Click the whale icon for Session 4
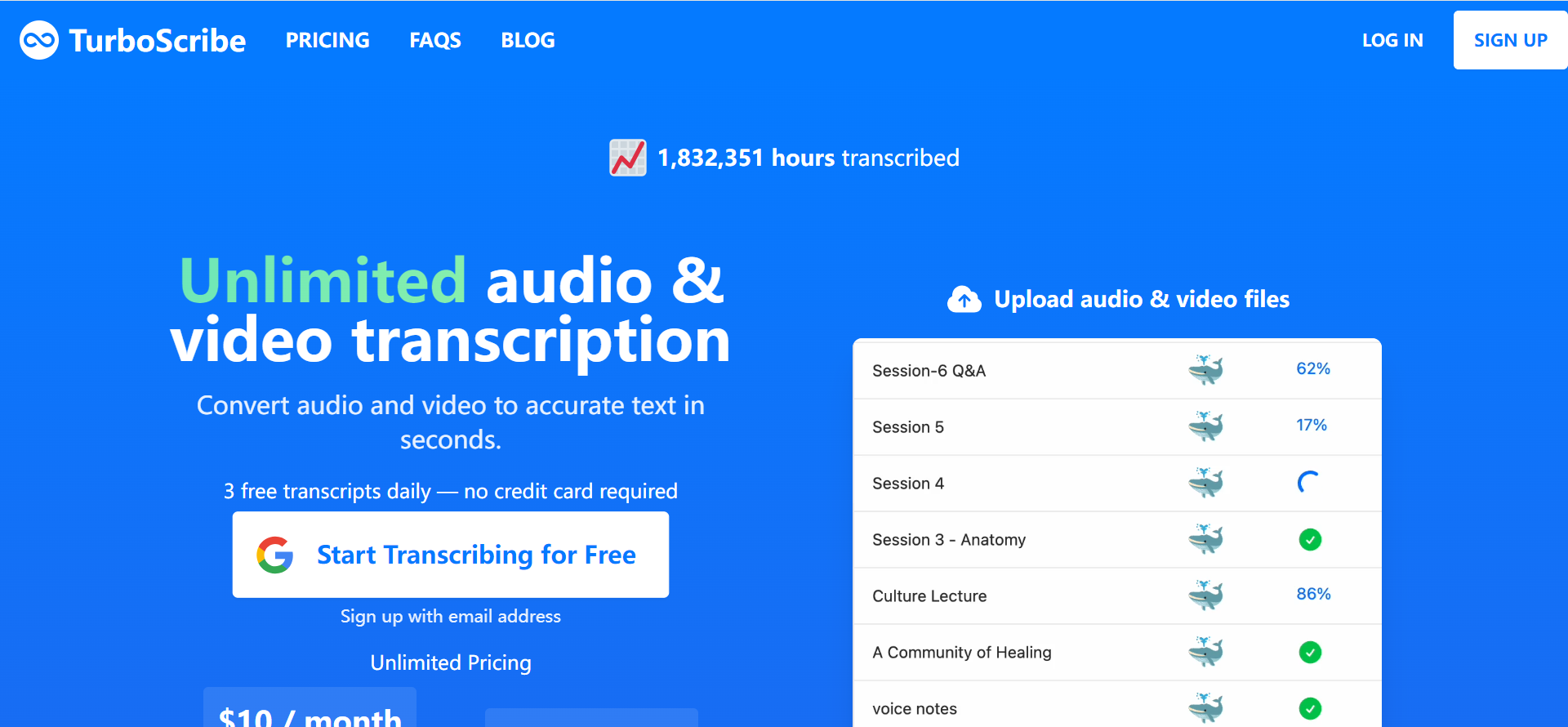Screen dimensions: 1568x727 click(x=1205, y=483)
